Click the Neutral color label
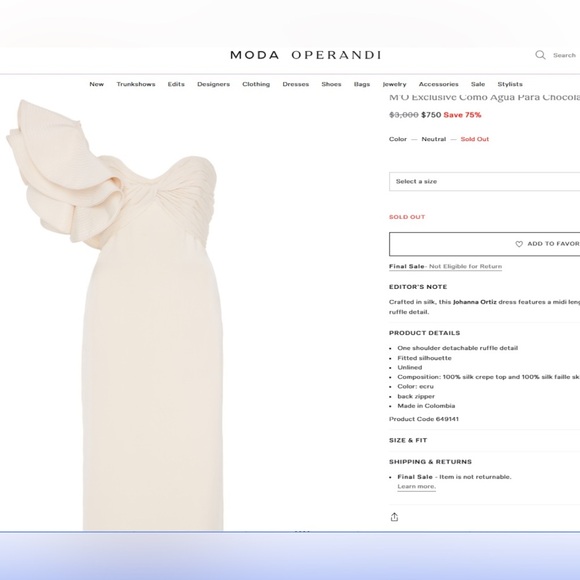Image resolution: width=580 pixels, height=580 pixels. (x=434, y=139)
